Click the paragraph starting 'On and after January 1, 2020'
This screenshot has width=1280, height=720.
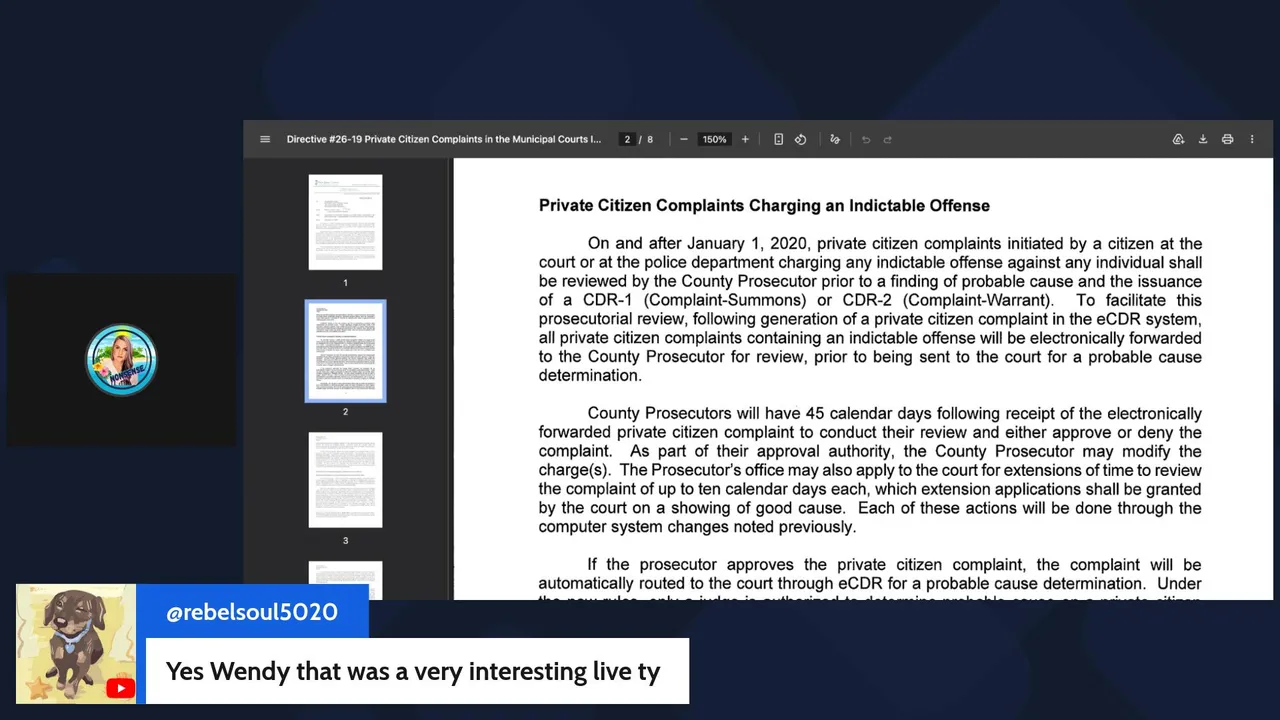pos(870,309)
